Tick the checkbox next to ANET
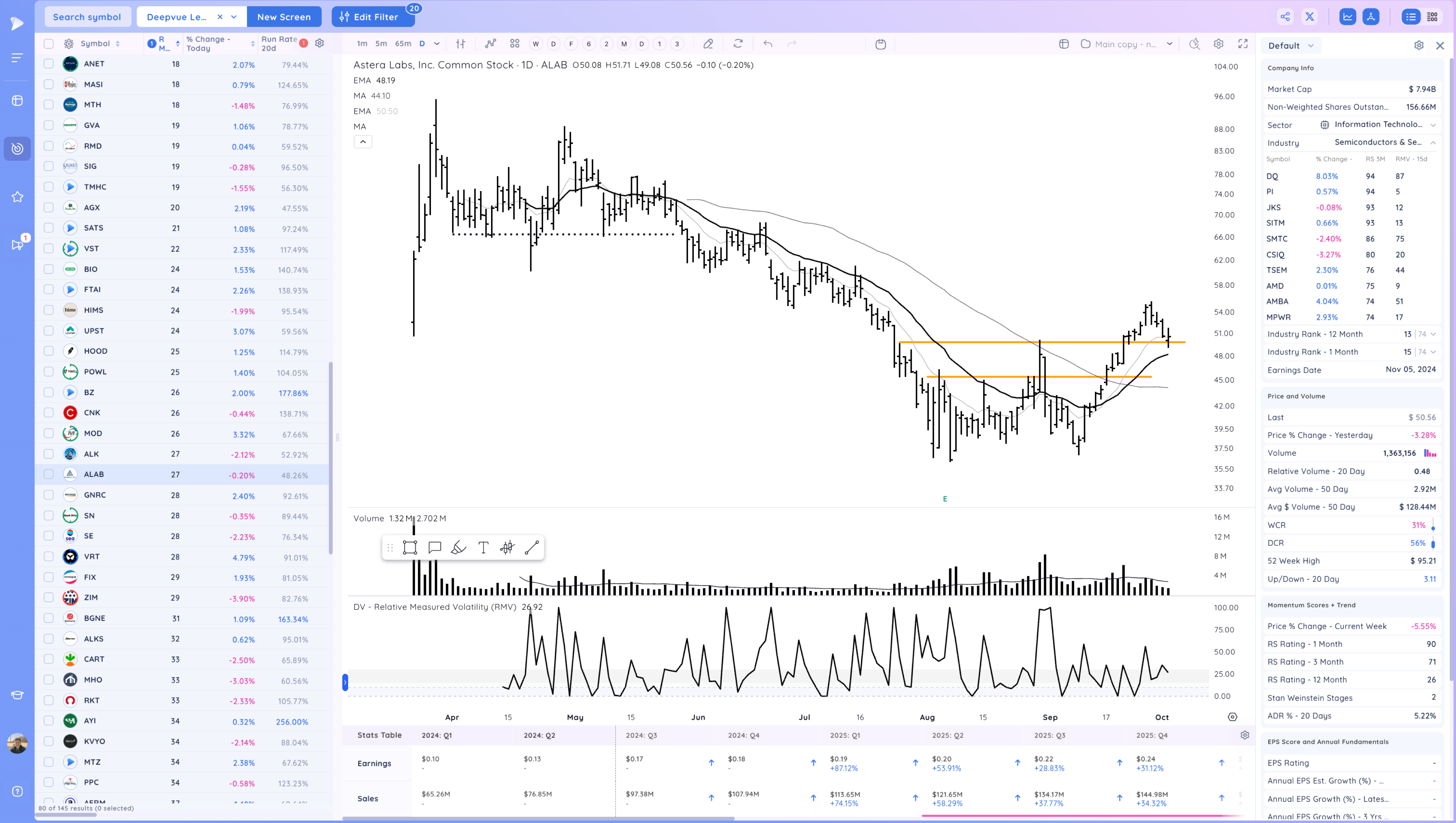This screenshot has width=1456, height=823. tap(49, 64)
